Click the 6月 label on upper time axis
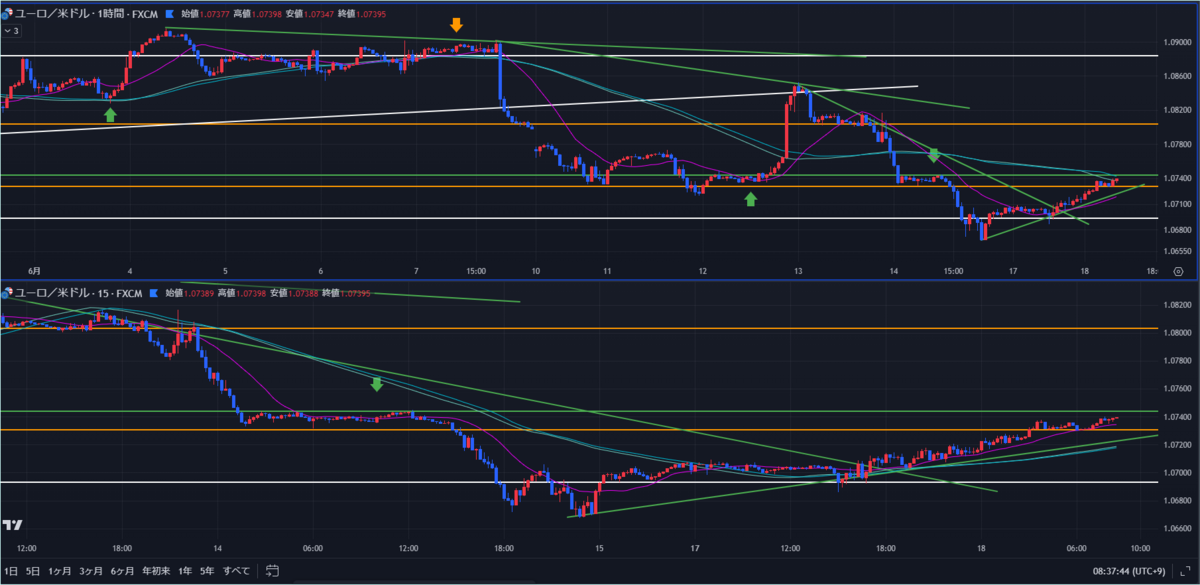 coord(34,271)
